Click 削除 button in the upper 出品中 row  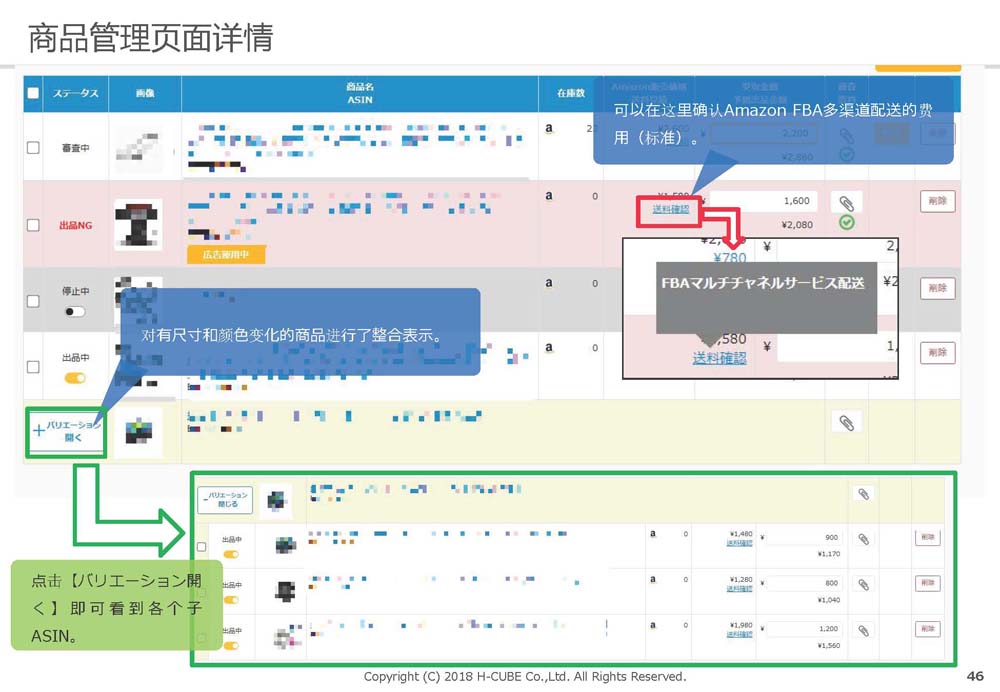937,353
